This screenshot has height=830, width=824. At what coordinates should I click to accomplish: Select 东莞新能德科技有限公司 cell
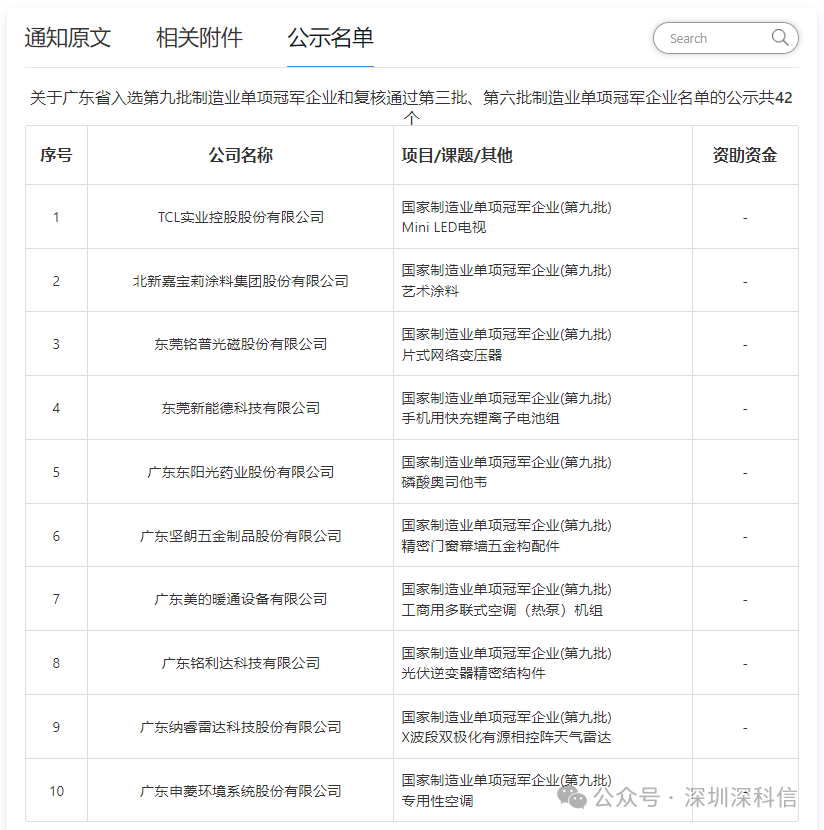coord(240,408)
